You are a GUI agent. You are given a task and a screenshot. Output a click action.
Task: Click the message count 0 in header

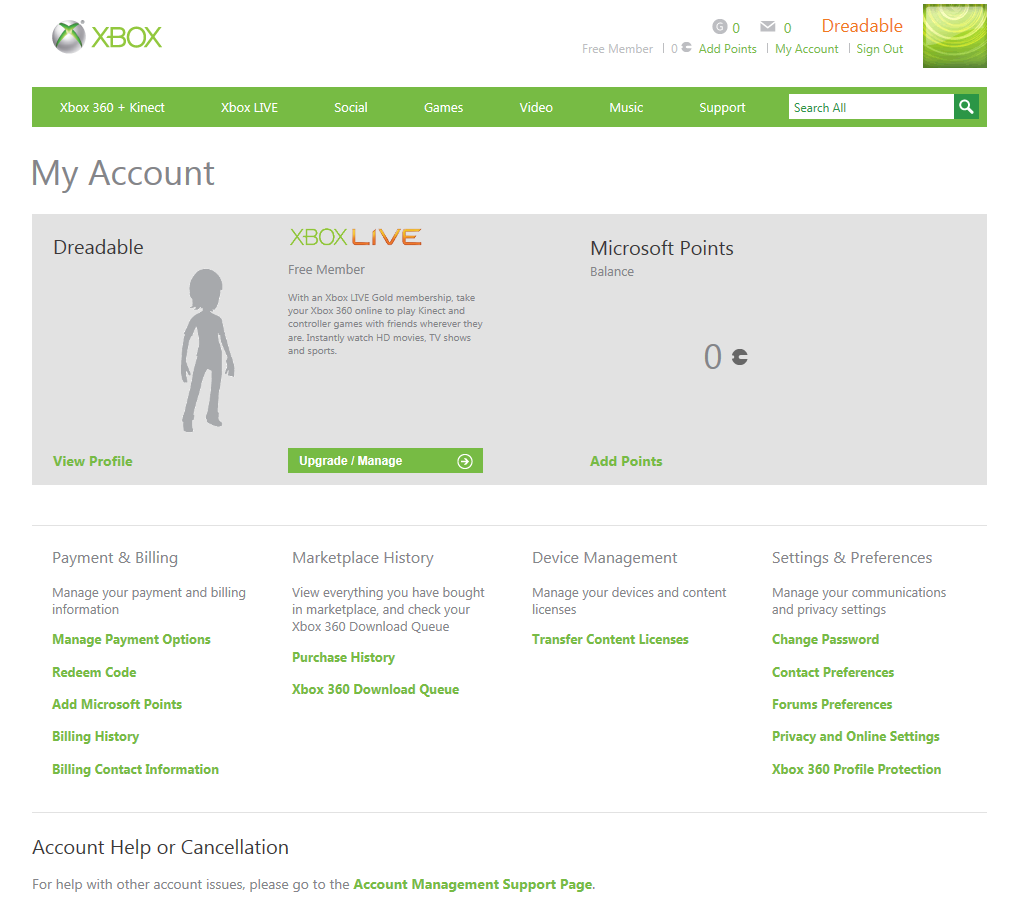point(787,28)
